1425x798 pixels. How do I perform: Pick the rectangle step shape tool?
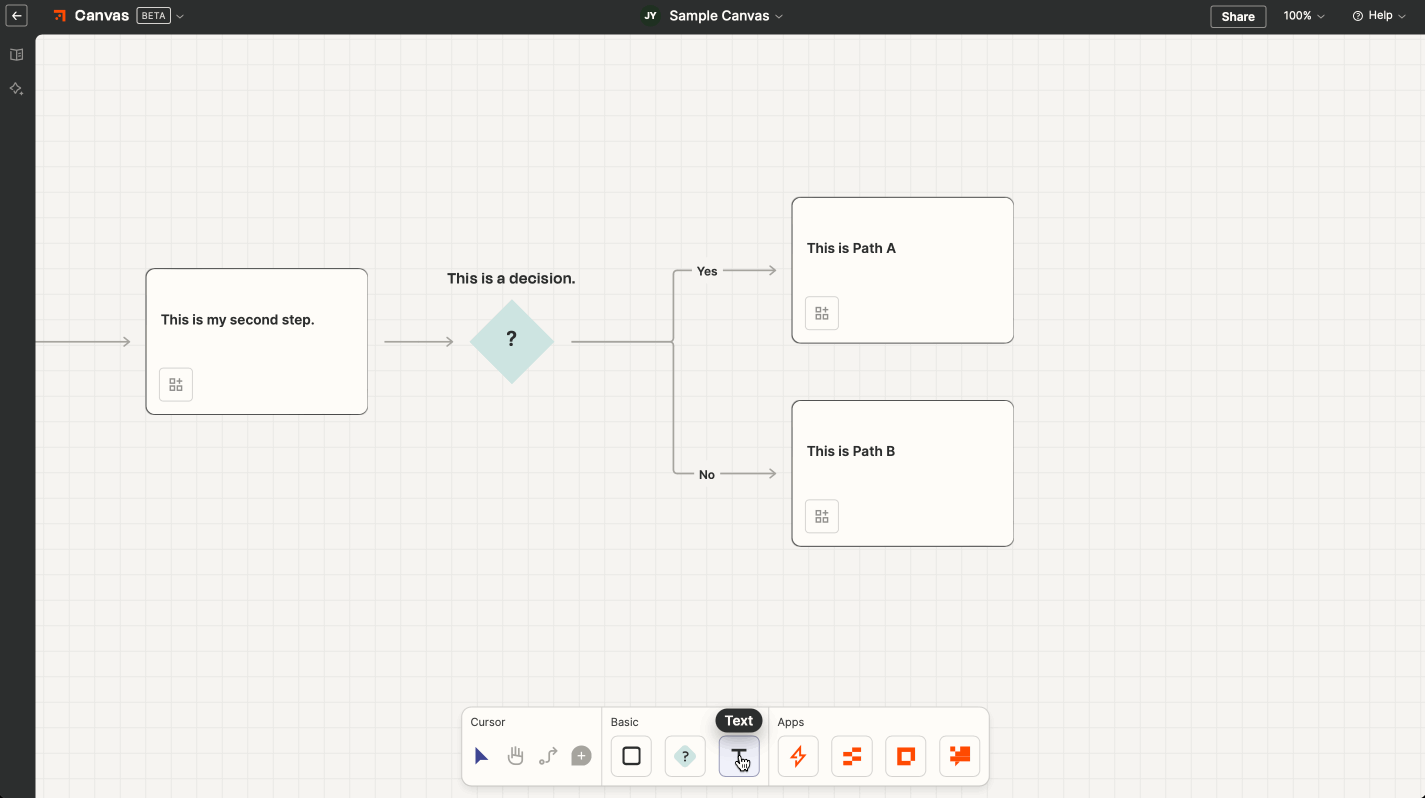631,756
